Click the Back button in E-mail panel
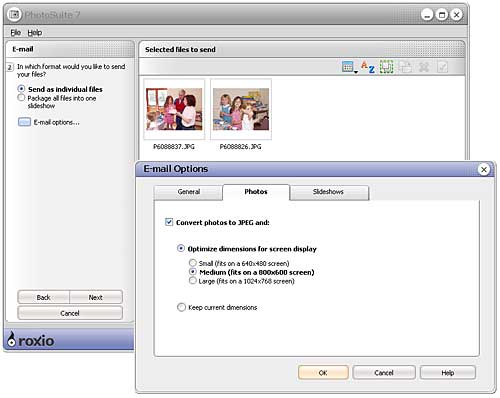The height and width of the screenshot is (398, 500). 43,297
